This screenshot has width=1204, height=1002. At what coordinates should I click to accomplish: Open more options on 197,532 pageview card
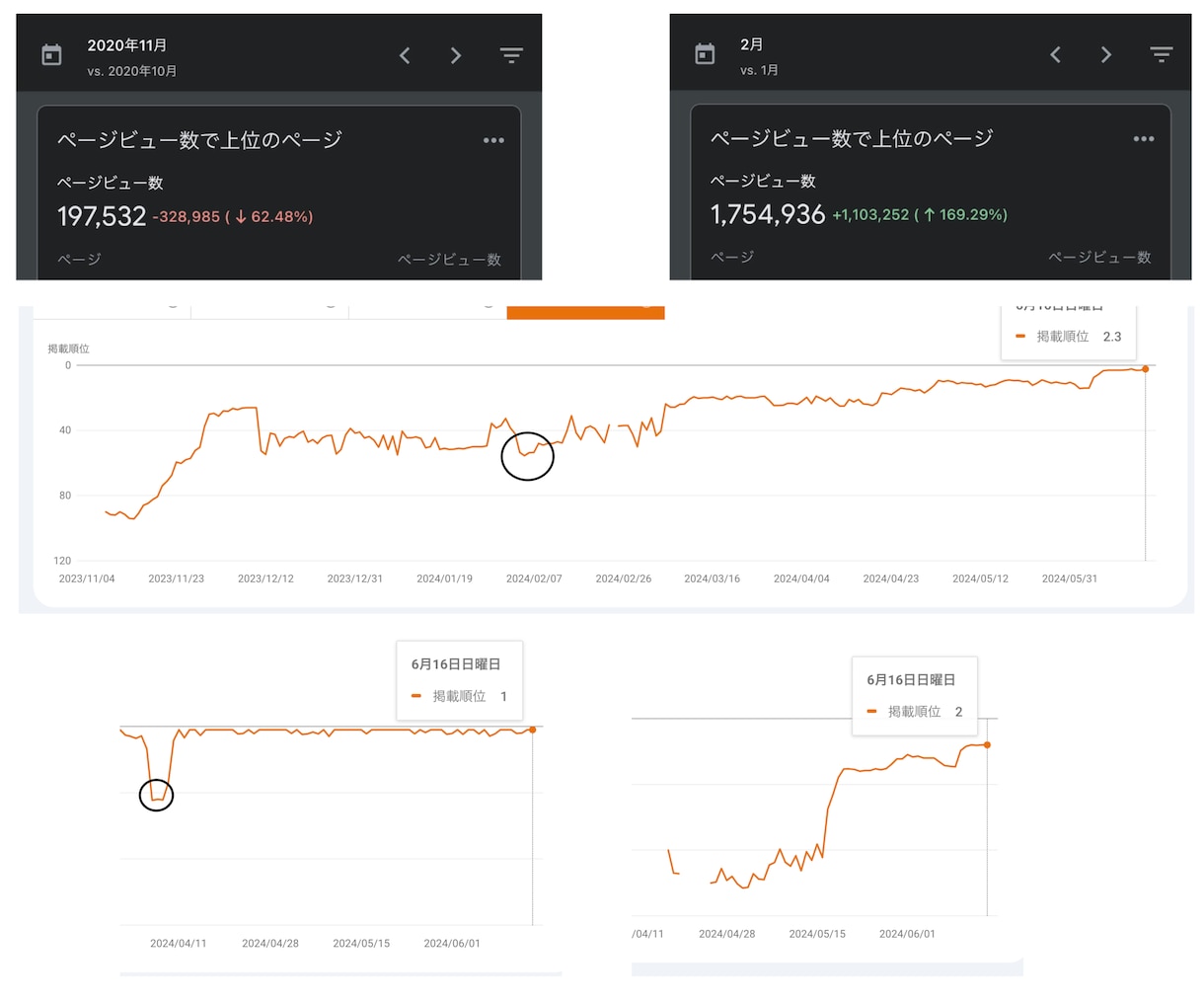click(x=493, y=140)
